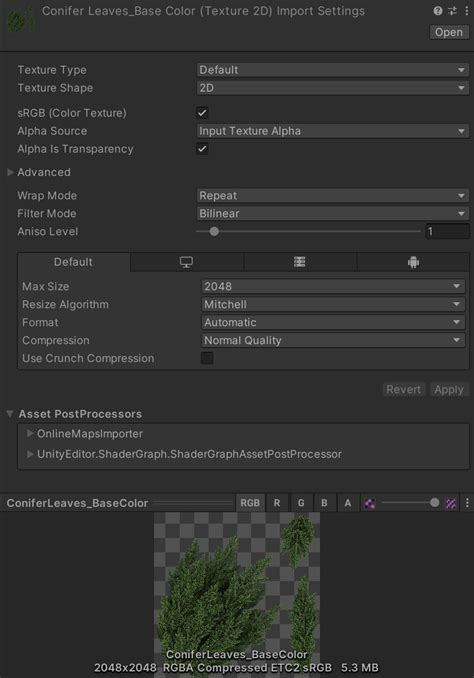Viewport: 474px width, 678px height.
Task: Open the Inspector header three-dot menu
Action: pyautogui.click(x=467, y=11)
